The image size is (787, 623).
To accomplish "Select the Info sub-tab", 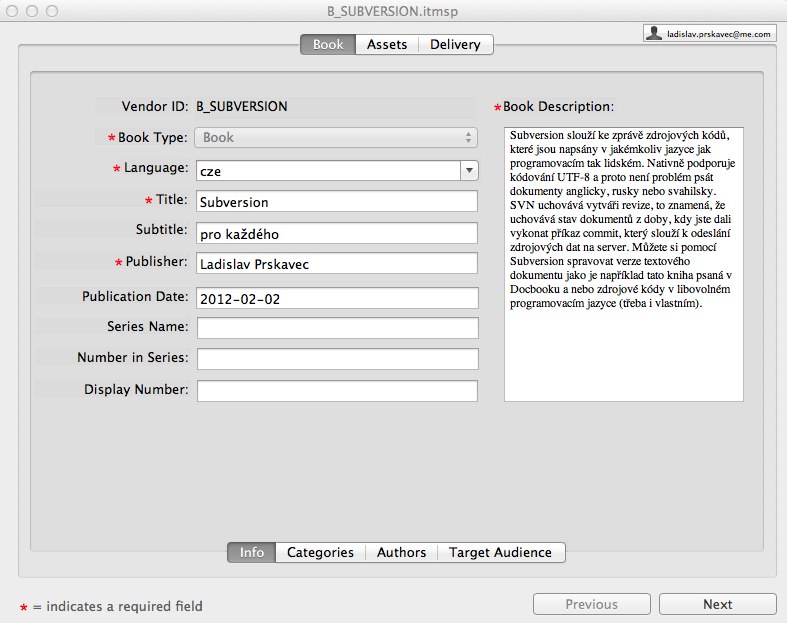I will (x=251, y=553).
